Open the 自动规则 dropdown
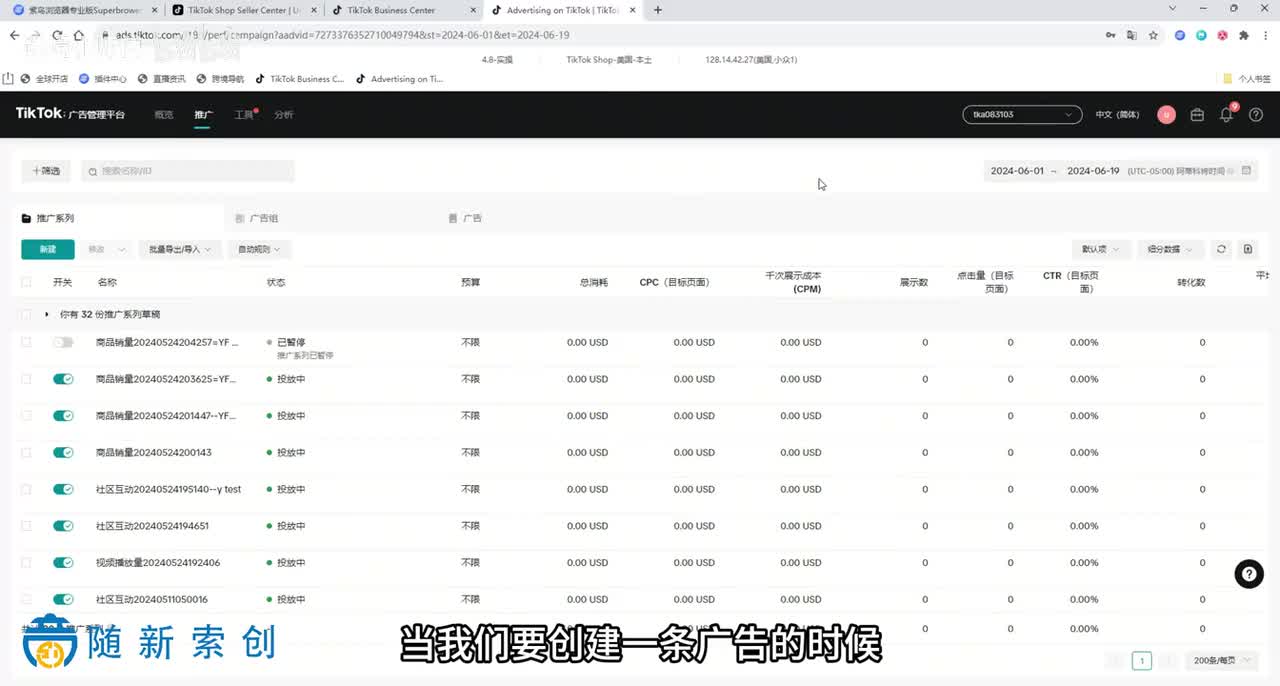Image resolution: width=1280 pixels, height=686 pixels. click(x=259, y=249)
